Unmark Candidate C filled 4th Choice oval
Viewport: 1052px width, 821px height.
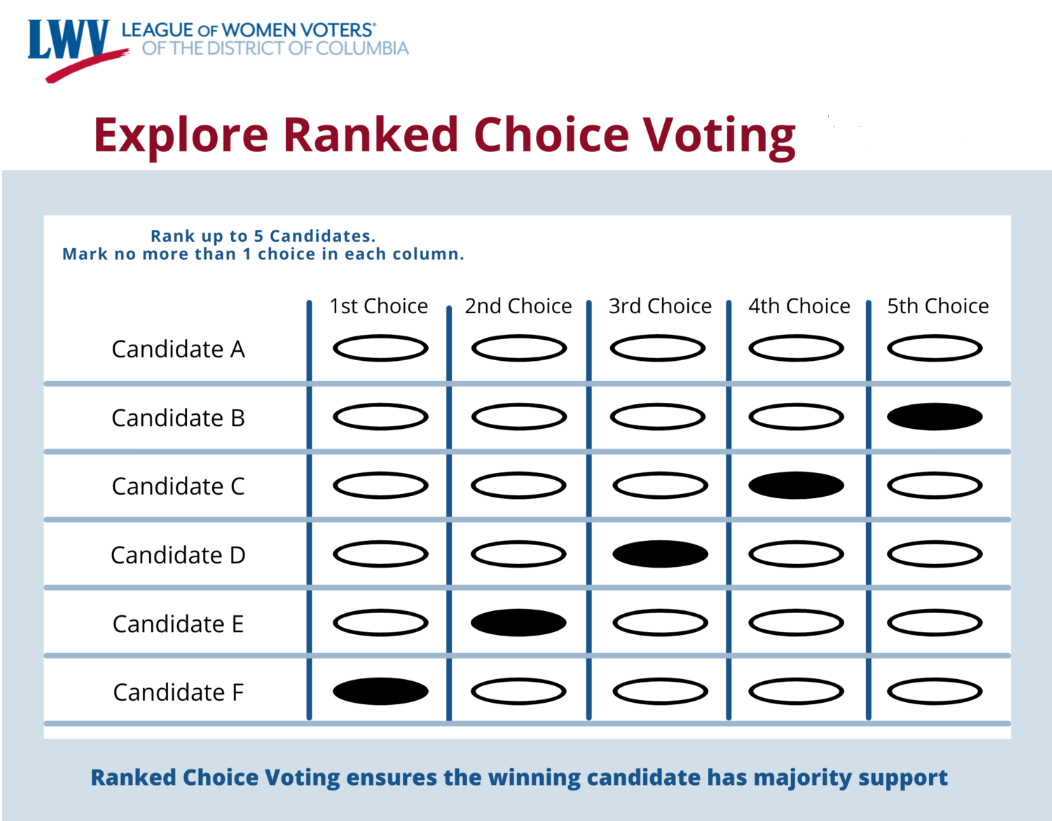796,485
